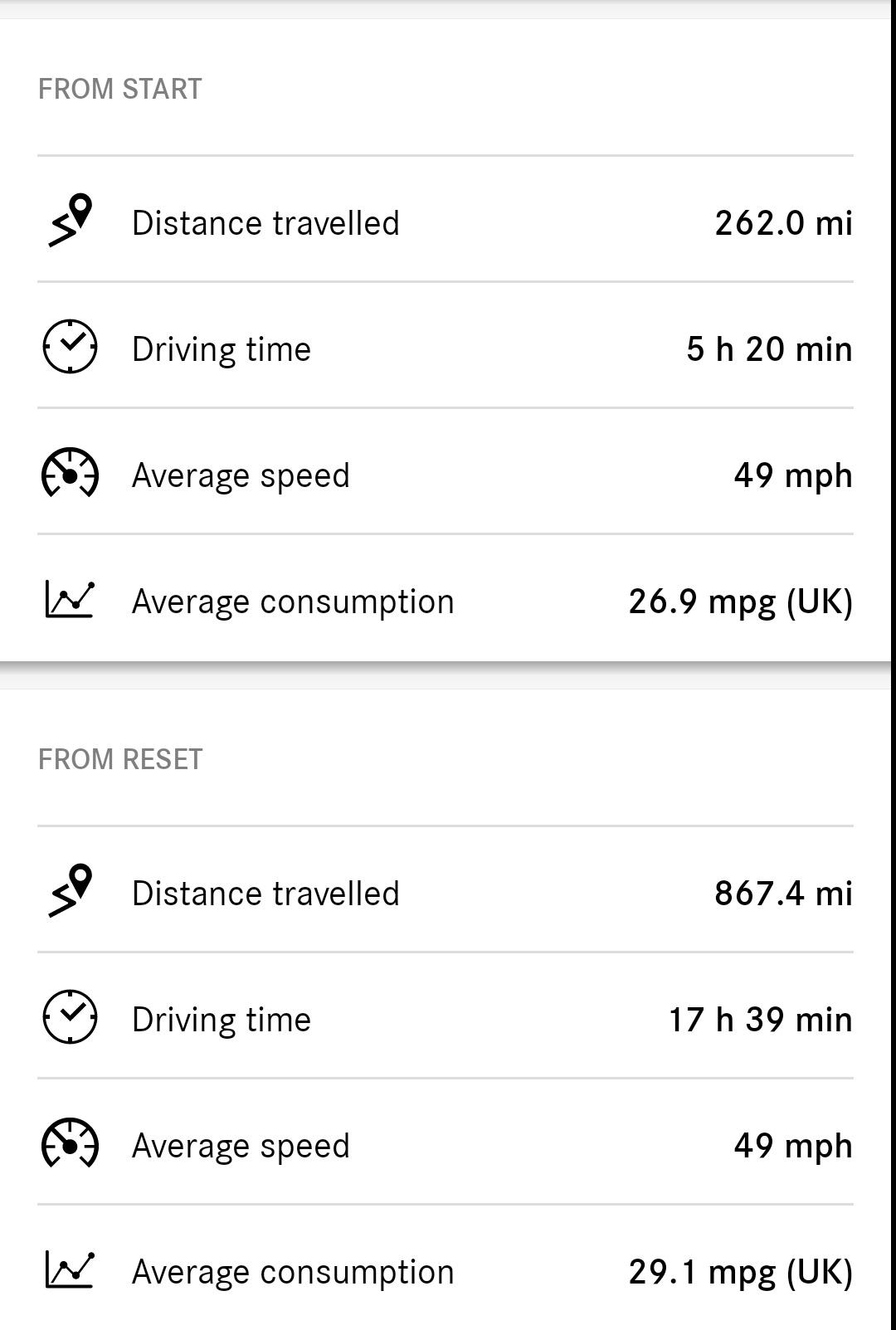Tap the speedometer icon under From Reset

tap(70, 1143)
